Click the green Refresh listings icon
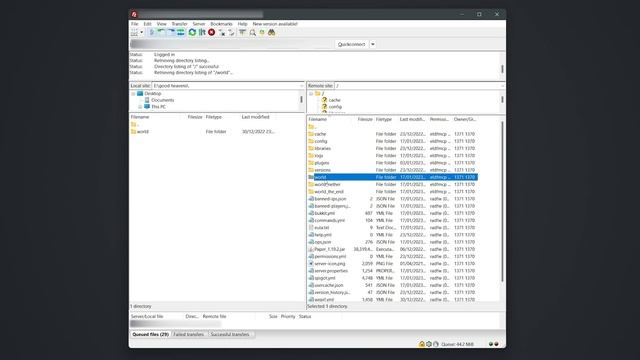The image size is (640, 360). (192, 33)
